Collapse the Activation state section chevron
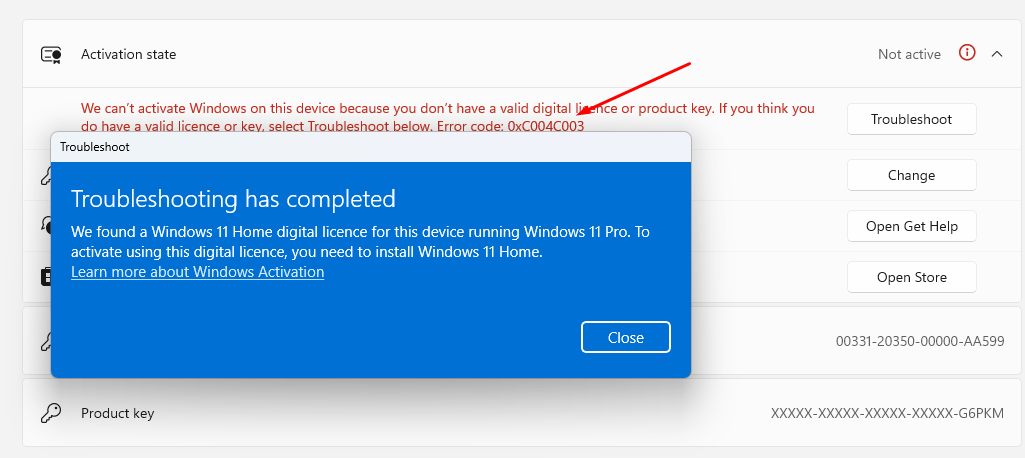Screen dimensions: 1025x458 pyautogui.click(x=997, y=54)
